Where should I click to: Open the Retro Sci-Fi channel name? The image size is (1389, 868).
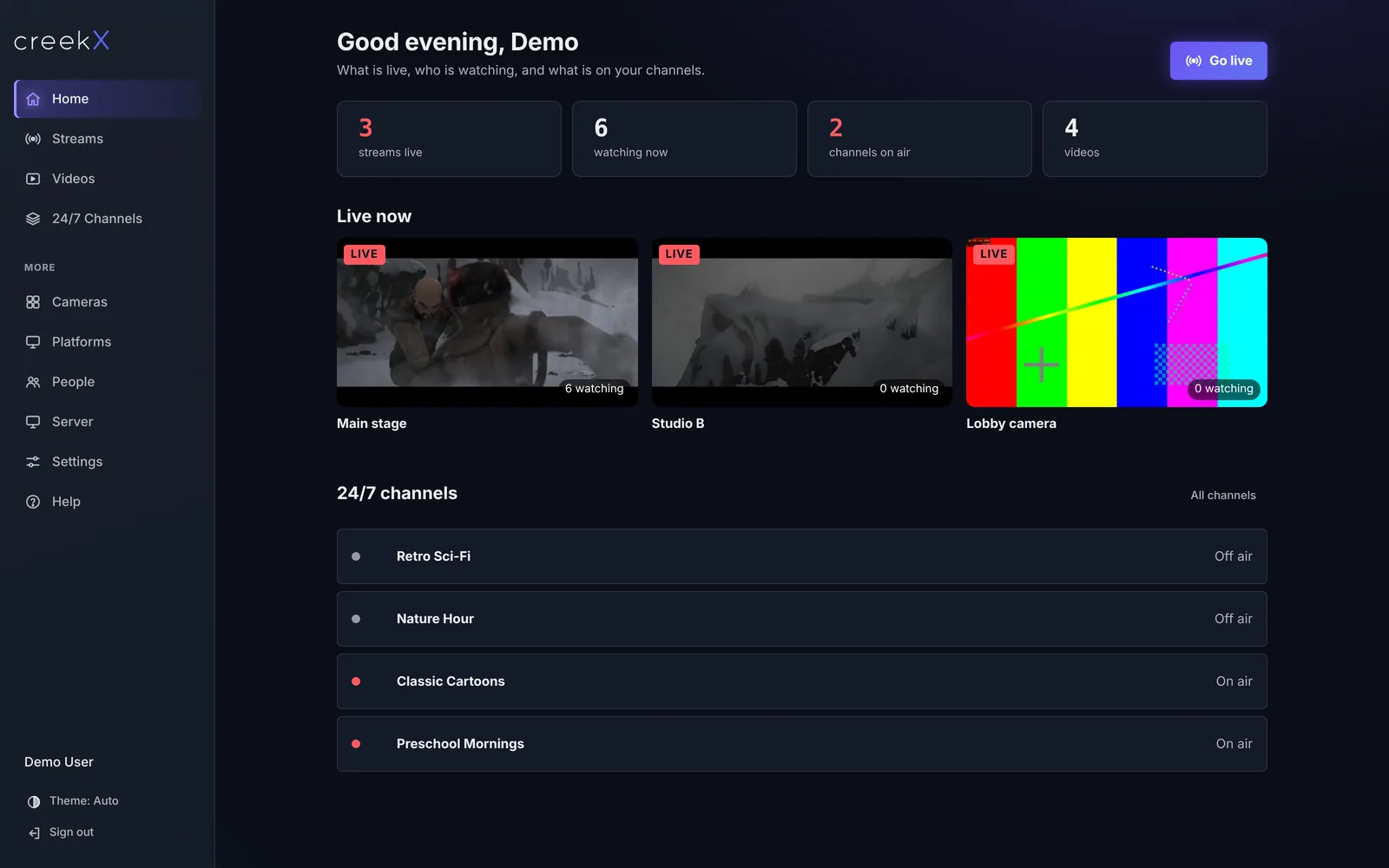pos(433,556)
